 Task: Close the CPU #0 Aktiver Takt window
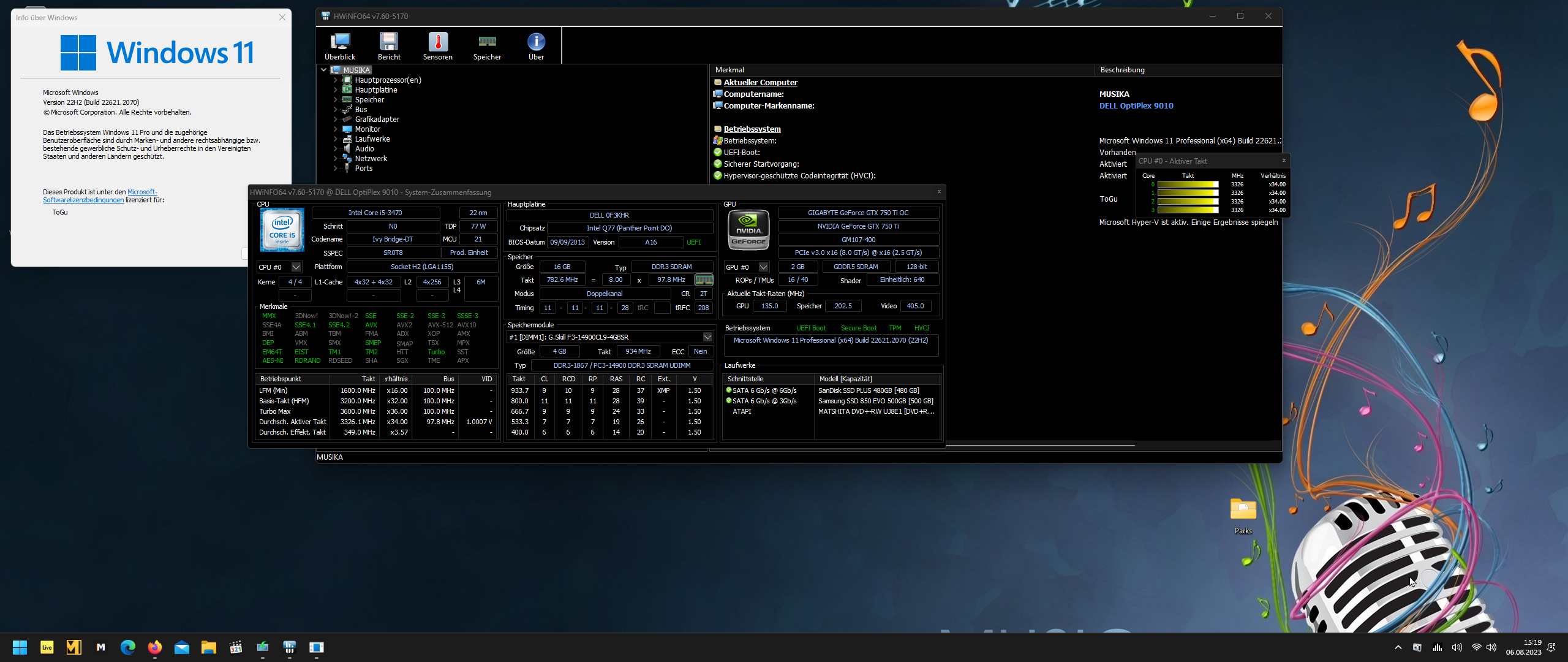coord(1284,161)
